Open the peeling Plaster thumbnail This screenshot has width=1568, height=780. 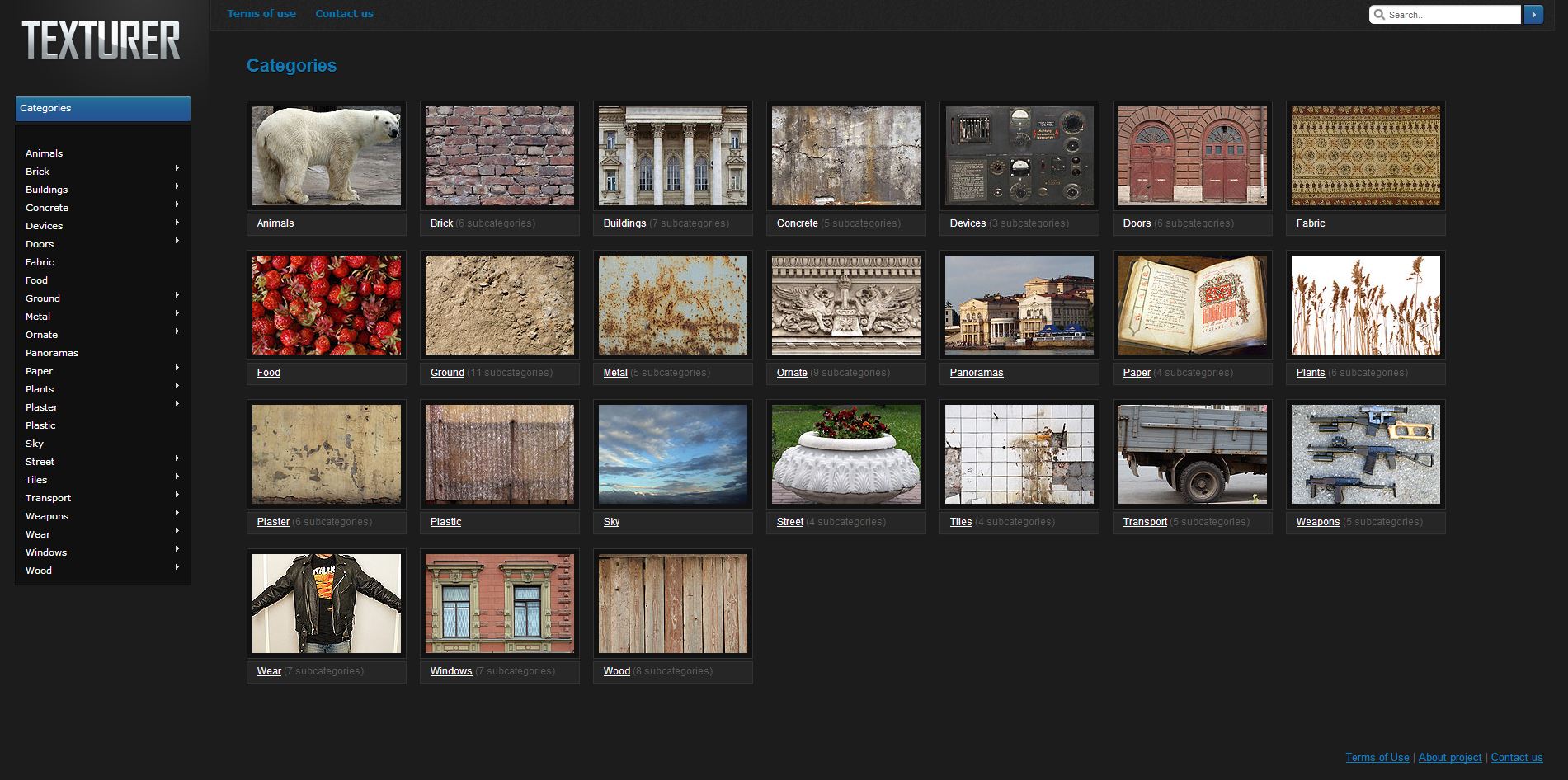pyautogui.click(x=327, y=454)
